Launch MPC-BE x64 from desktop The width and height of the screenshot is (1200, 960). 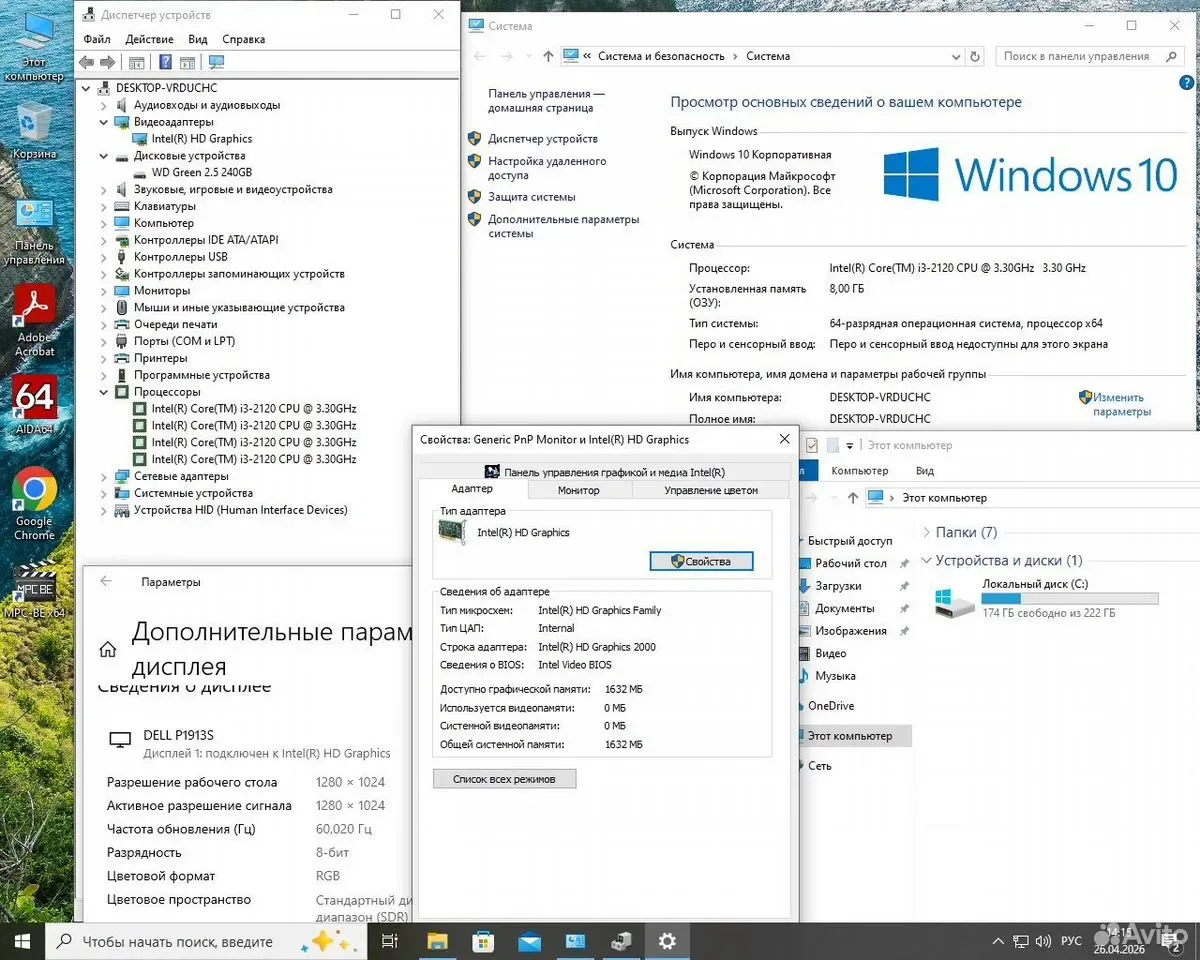point(34,590)
